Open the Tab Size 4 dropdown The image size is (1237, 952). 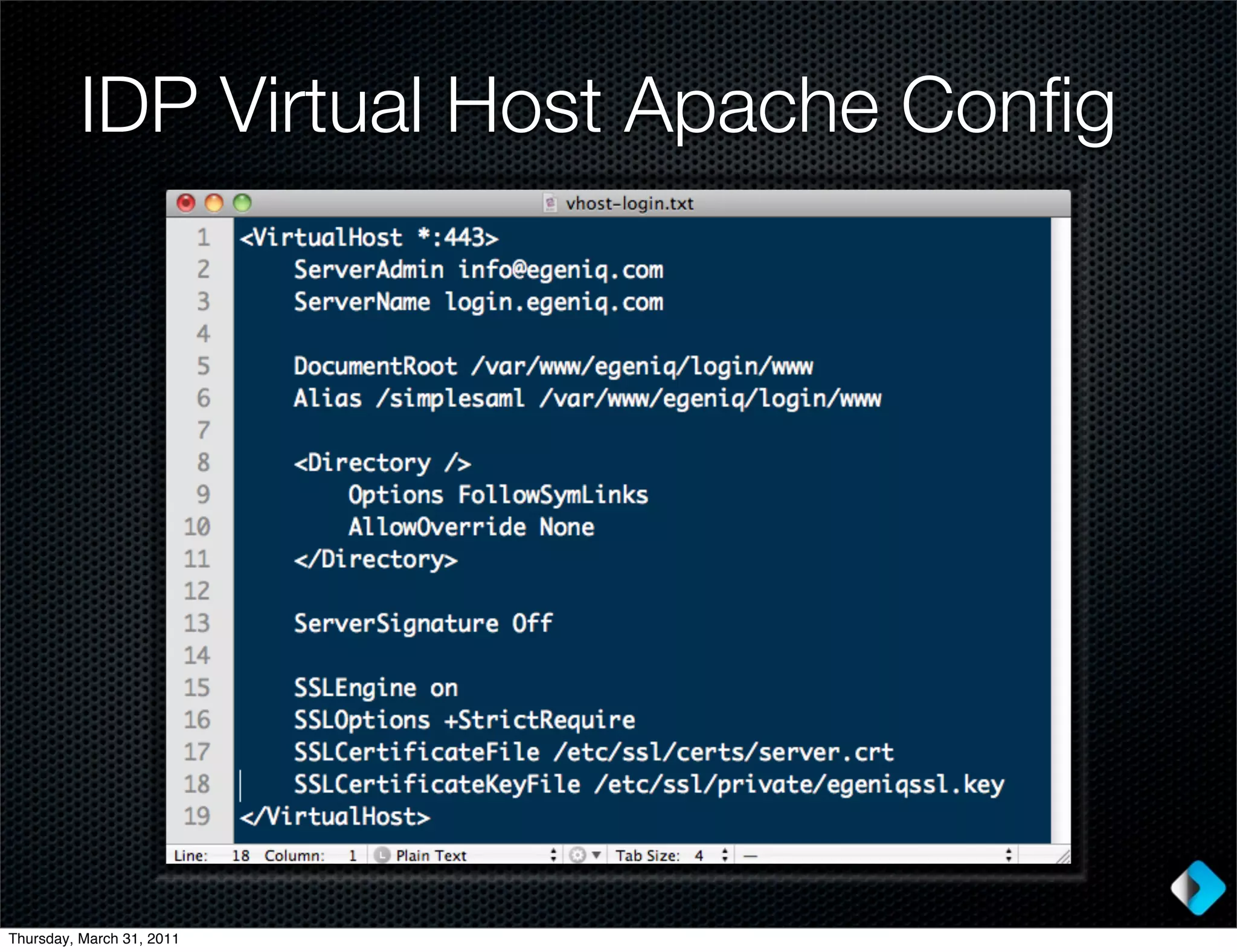coord(670,855)
